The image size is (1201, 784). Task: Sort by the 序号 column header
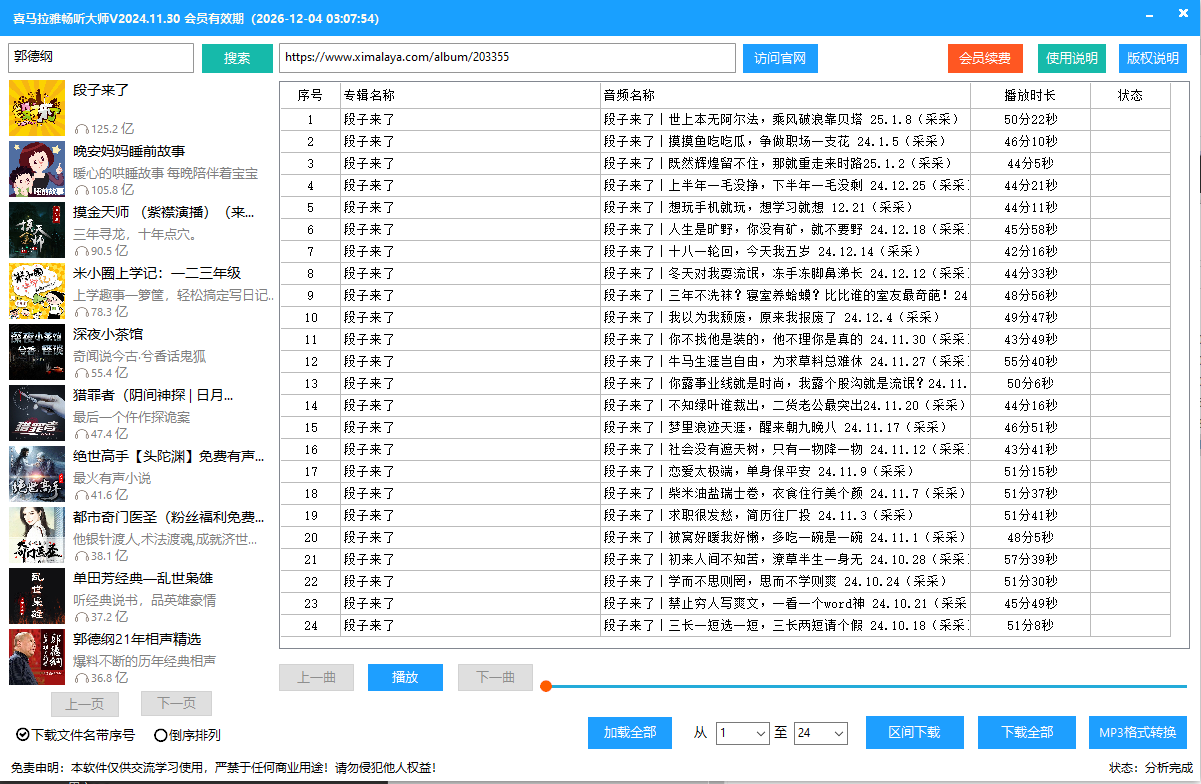[310, 95]
